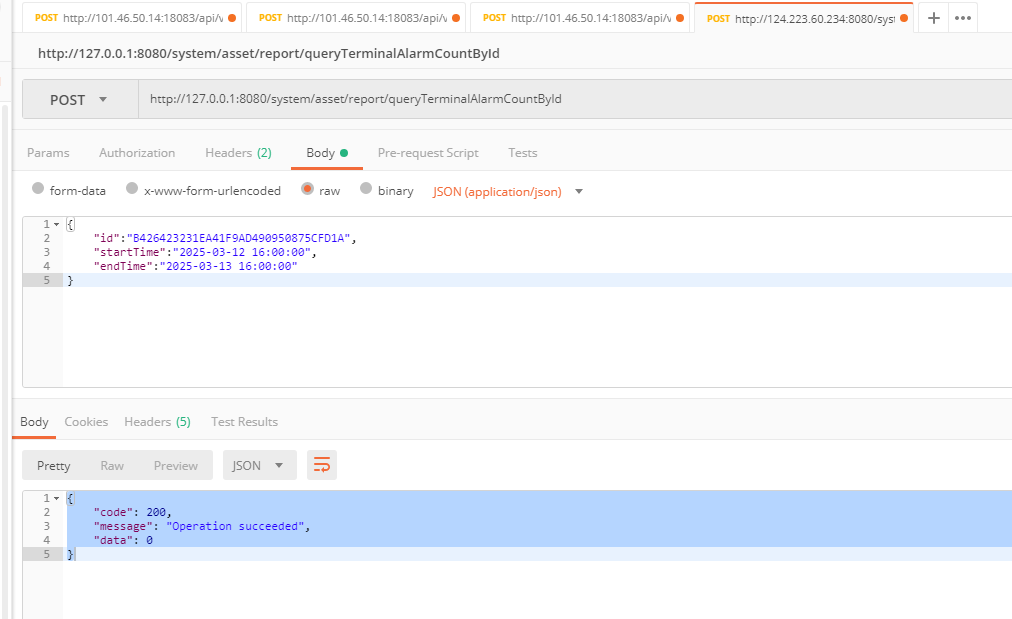The image size is (1012, 619).
Task: Collapse response JSON at line 1 fold arrow
Action: (x=56, y=498)
